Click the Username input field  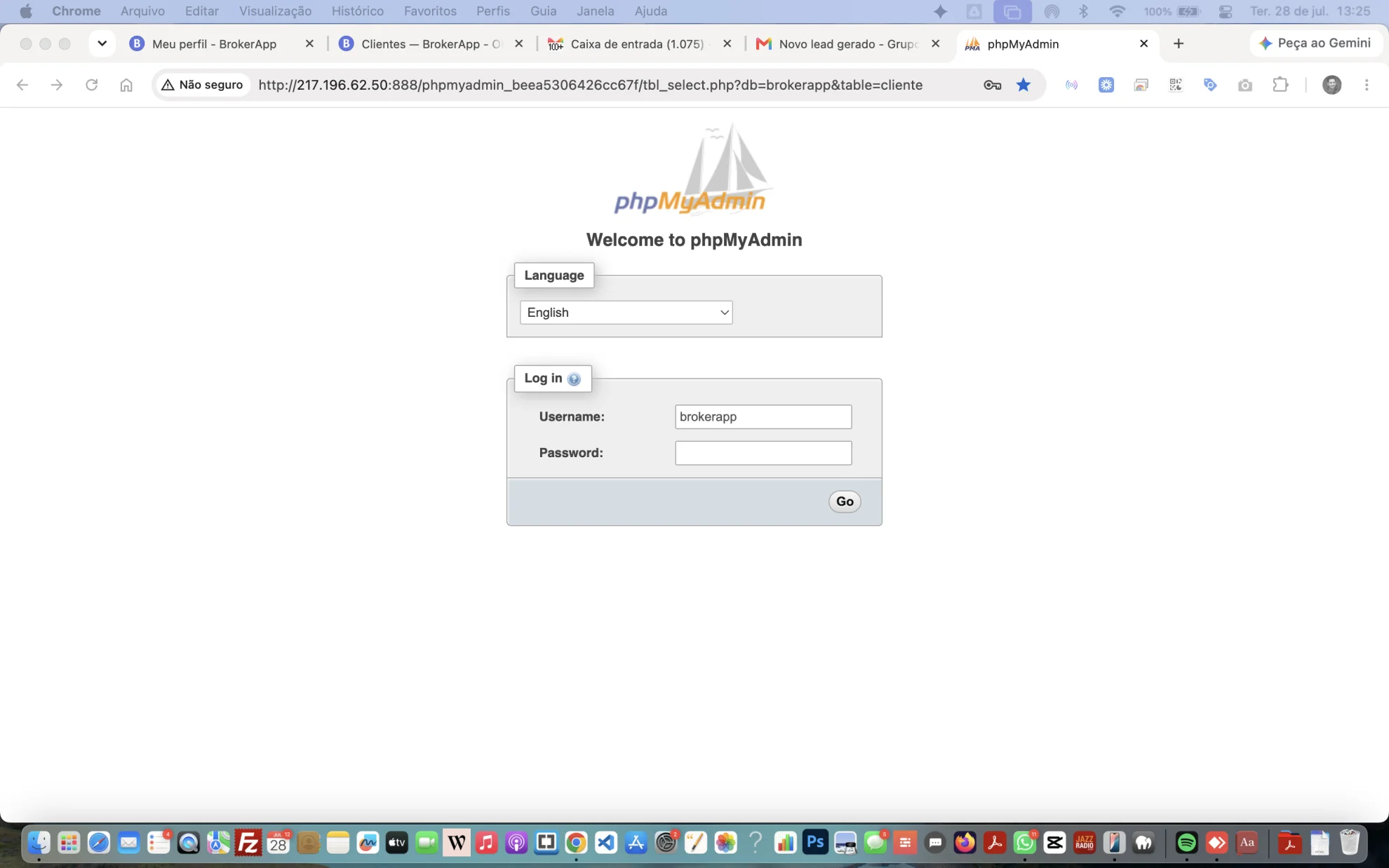(x=763, y=416)
